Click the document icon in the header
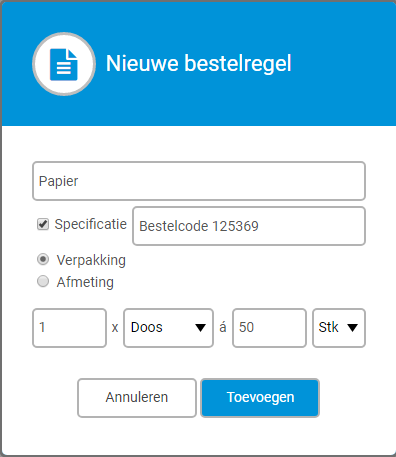 [x=64, y=64]
